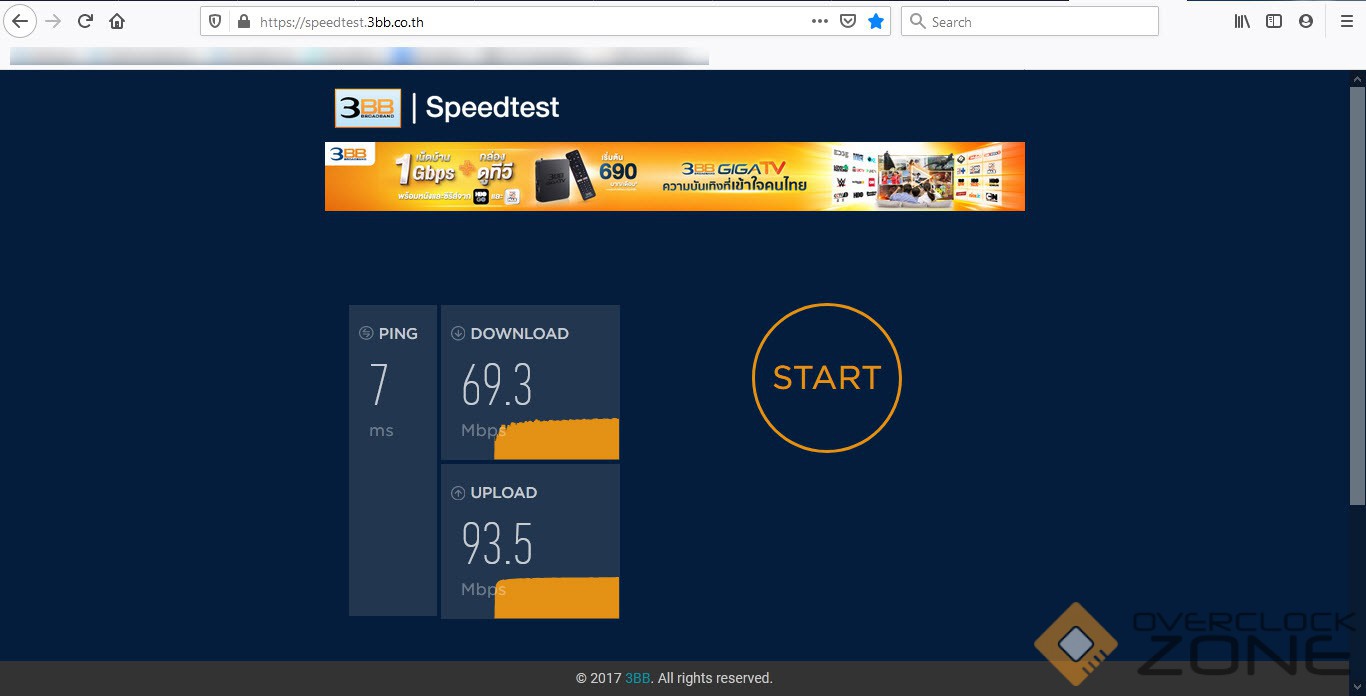Open the Library bookmarks icon
This screenshot has height=696, width=1366.
(1242, 21)
